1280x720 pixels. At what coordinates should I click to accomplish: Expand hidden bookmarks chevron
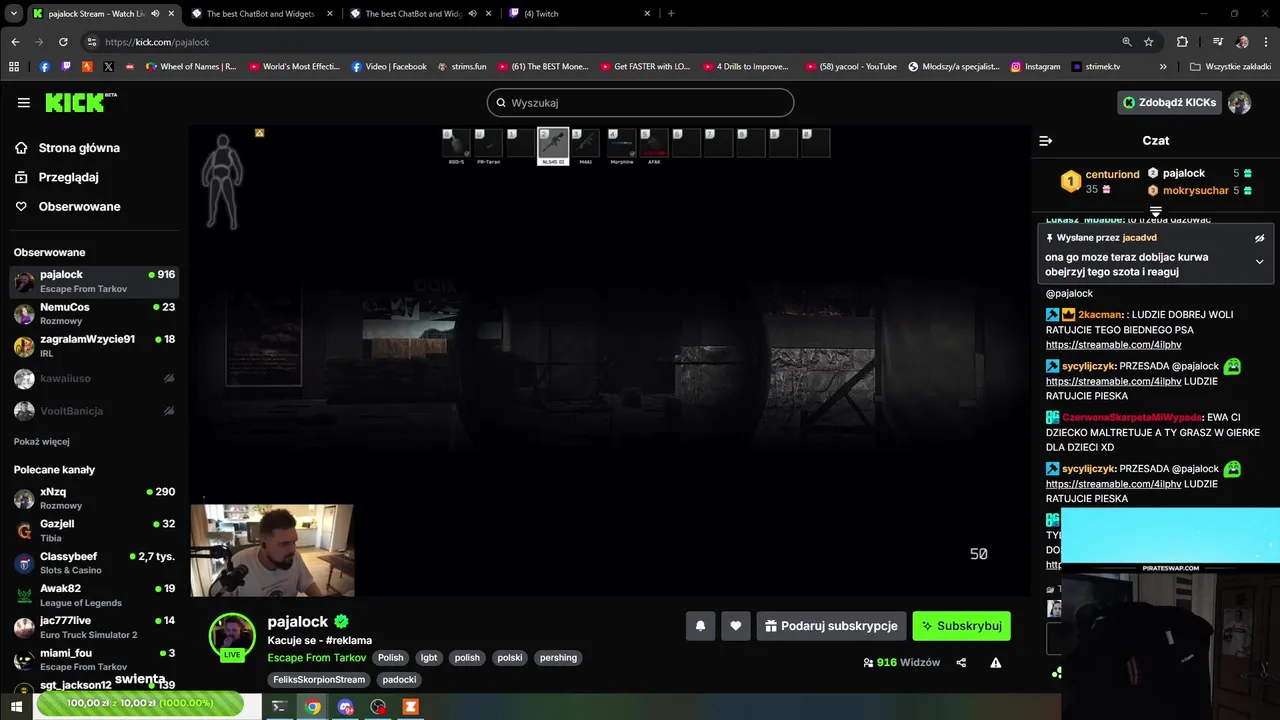tap(1163, 67)
